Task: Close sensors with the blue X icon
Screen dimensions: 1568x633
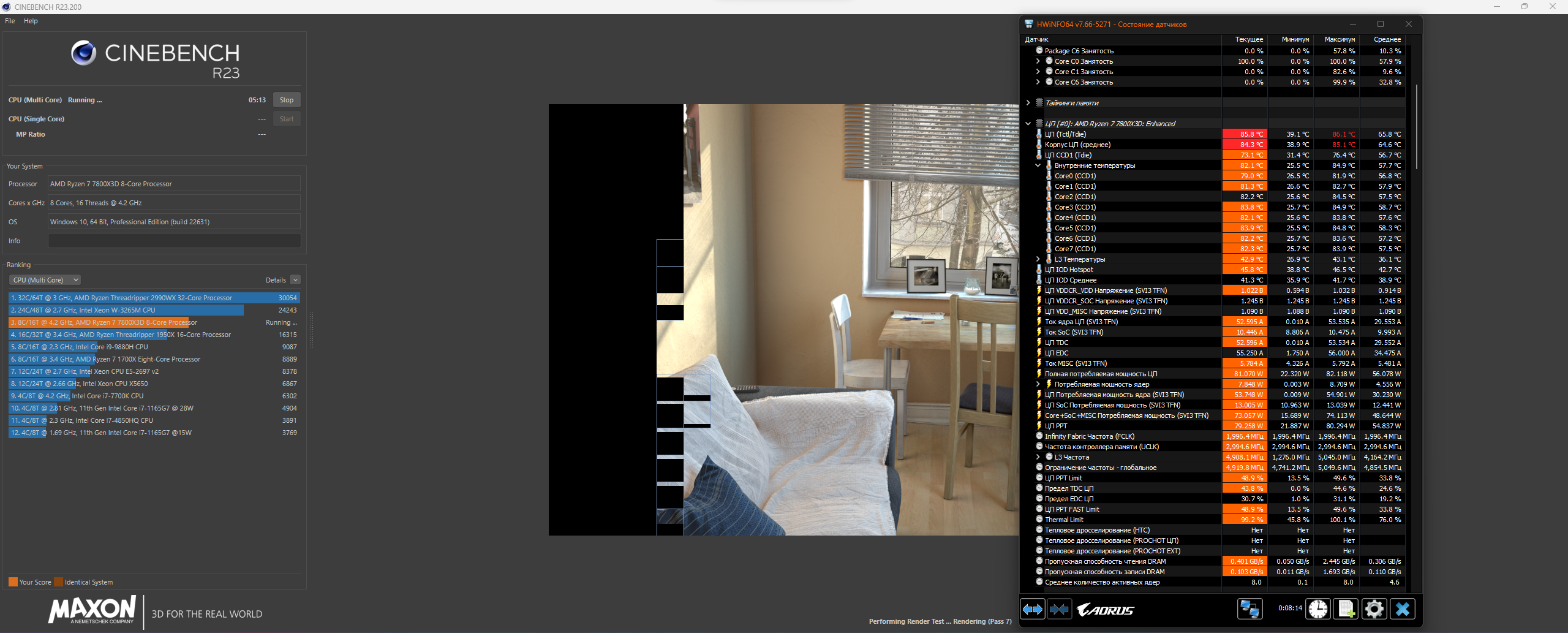Action: click(1403, 609)
